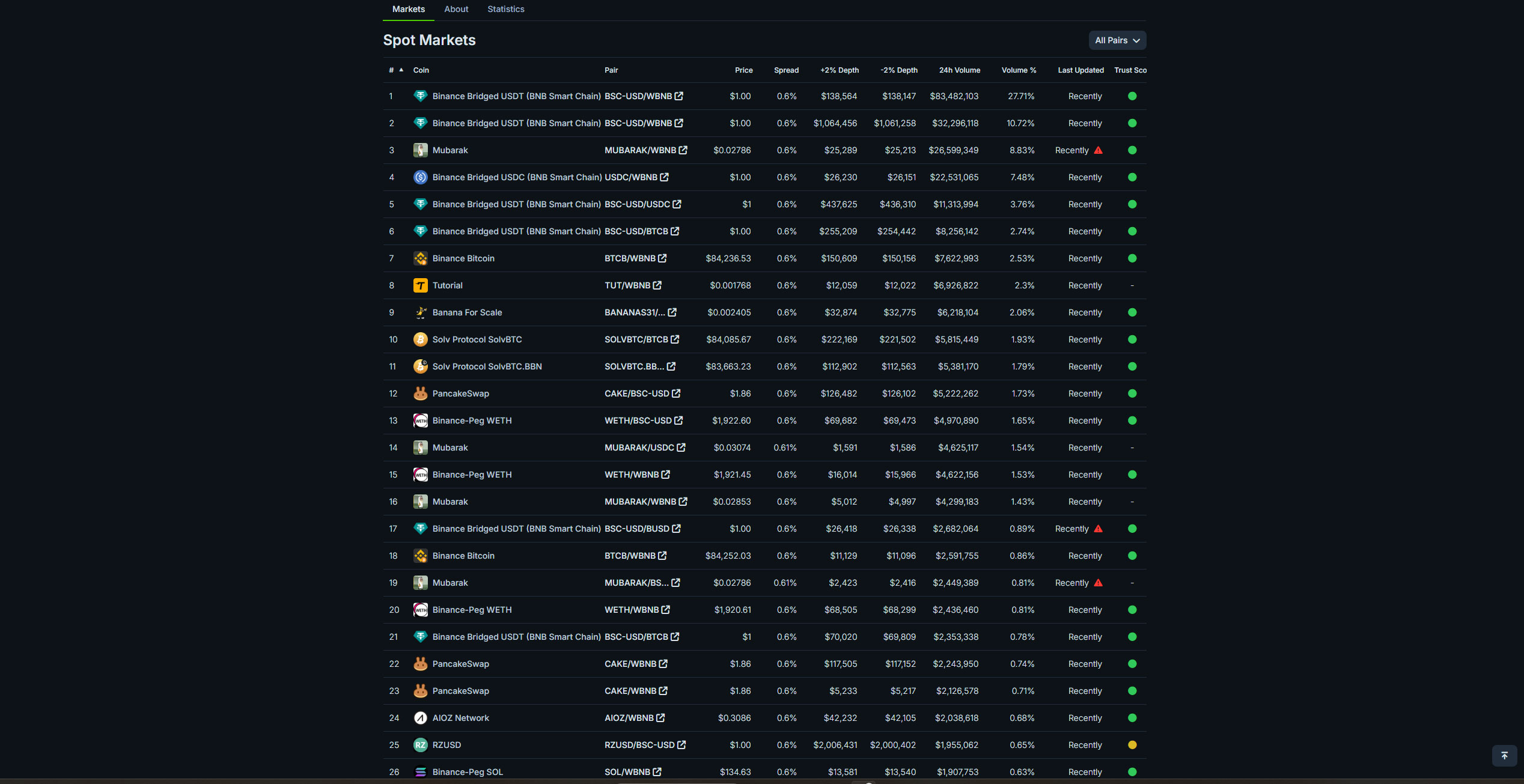Open external link icon next to USDC/WBNB
Image resolution: width=1524 pixels, height=784 pixels.
pos(664,177)
